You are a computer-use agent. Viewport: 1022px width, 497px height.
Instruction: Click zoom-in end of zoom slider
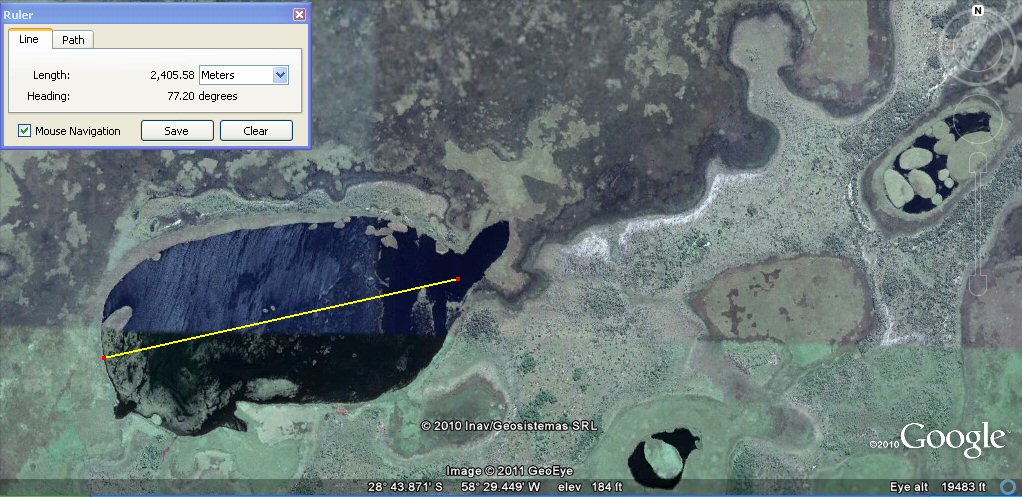(x=977, y=167)
